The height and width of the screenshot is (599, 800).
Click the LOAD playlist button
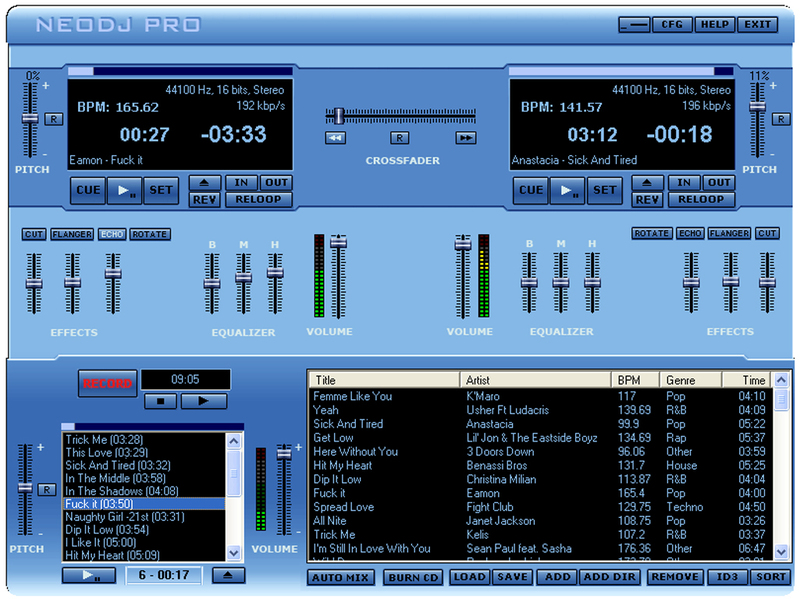[x=469, y=578]
